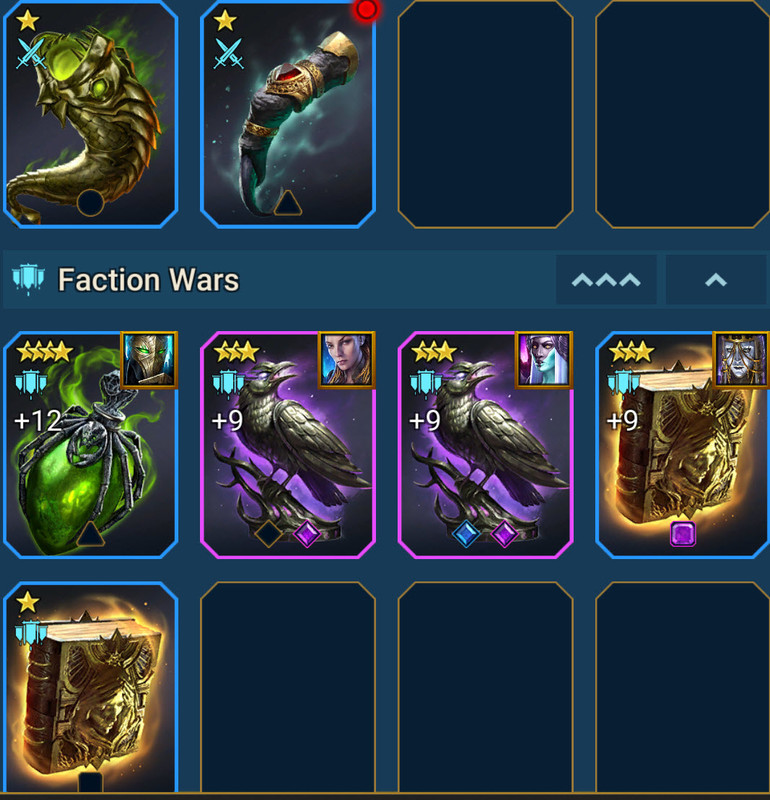Click the blue gem on the second raven relic
Viewport: 770px width, 800px height.
[x=466, y=534]
